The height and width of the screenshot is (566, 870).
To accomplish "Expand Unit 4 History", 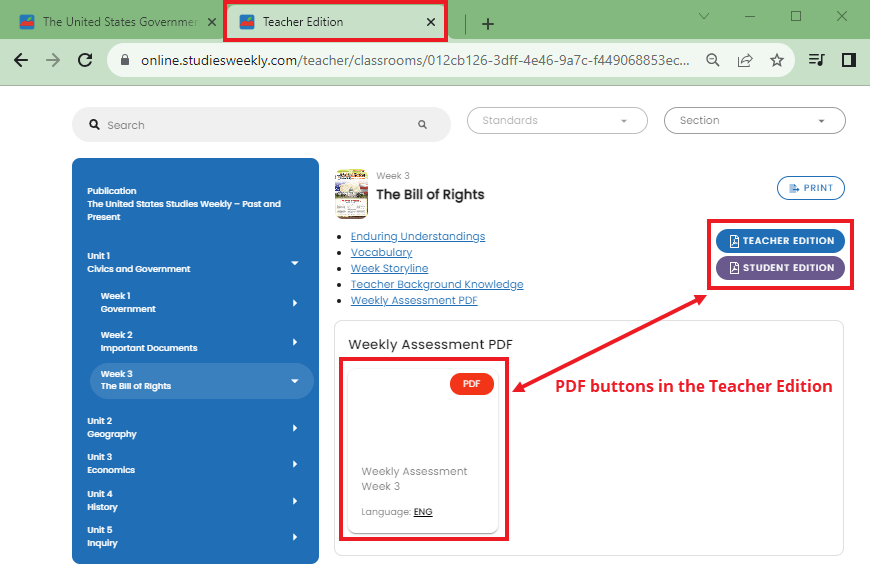I will [295, 501].
